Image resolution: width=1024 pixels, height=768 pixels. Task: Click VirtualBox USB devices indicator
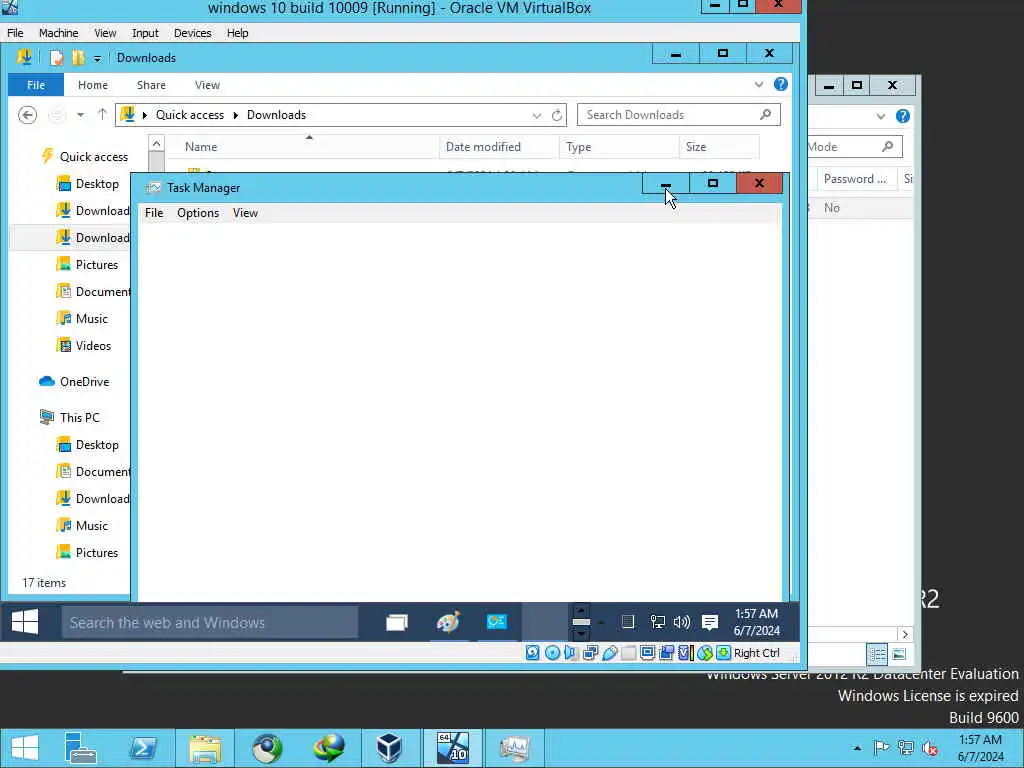pyautogui.click(x=609, y=652)
